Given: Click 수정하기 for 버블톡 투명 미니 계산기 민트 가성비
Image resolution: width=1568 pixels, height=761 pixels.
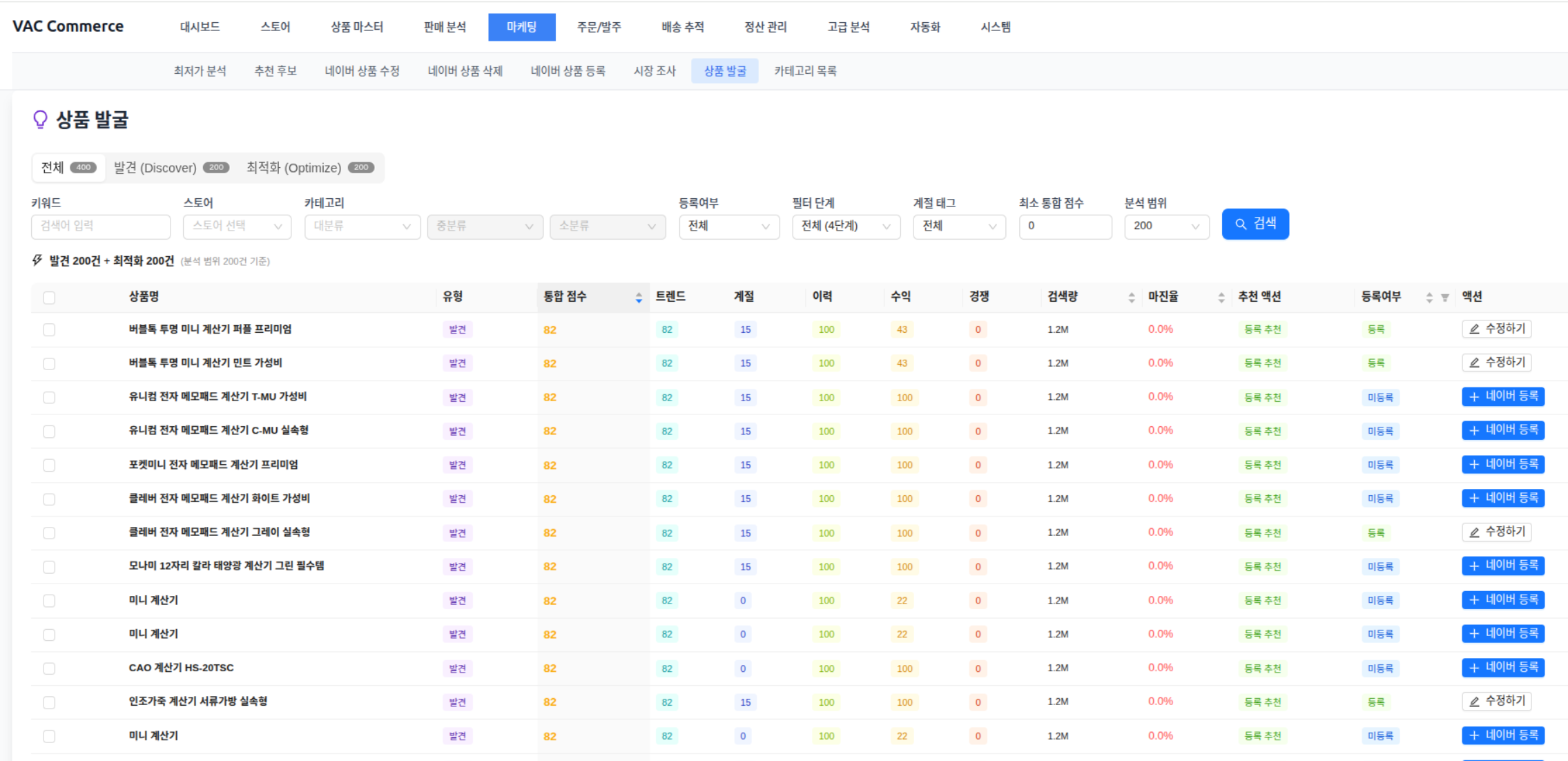Looking at the screenshot, I should pos(1496,363).
